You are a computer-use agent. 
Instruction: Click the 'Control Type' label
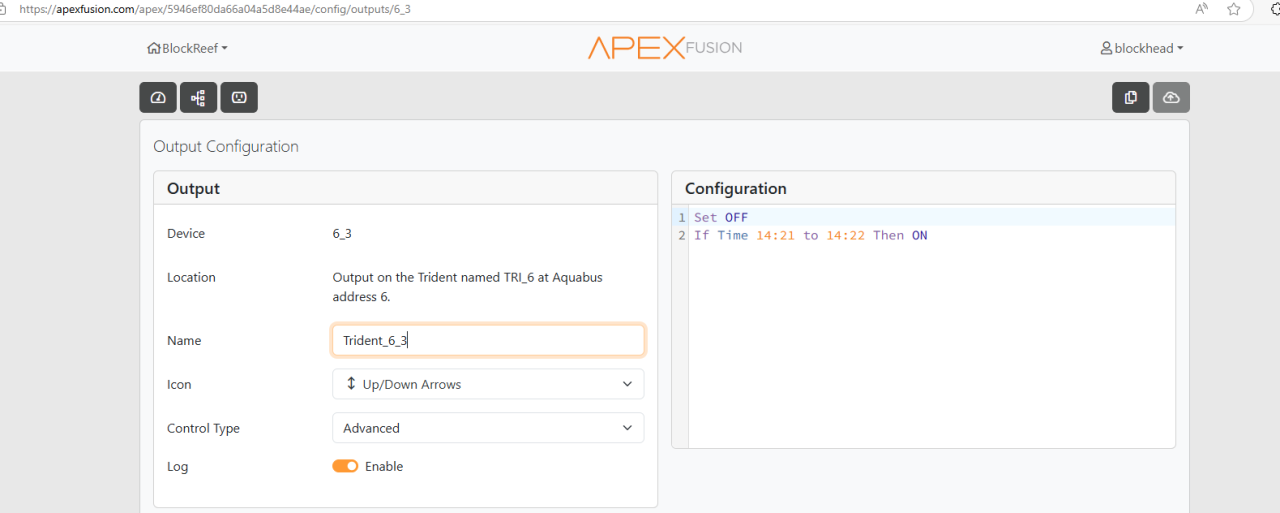point(204,428)
